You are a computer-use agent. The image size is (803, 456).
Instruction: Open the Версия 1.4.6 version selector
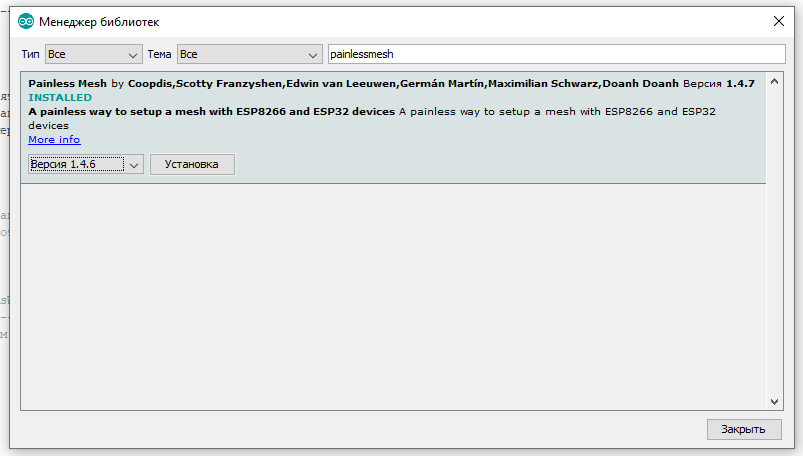pos(86,164)
